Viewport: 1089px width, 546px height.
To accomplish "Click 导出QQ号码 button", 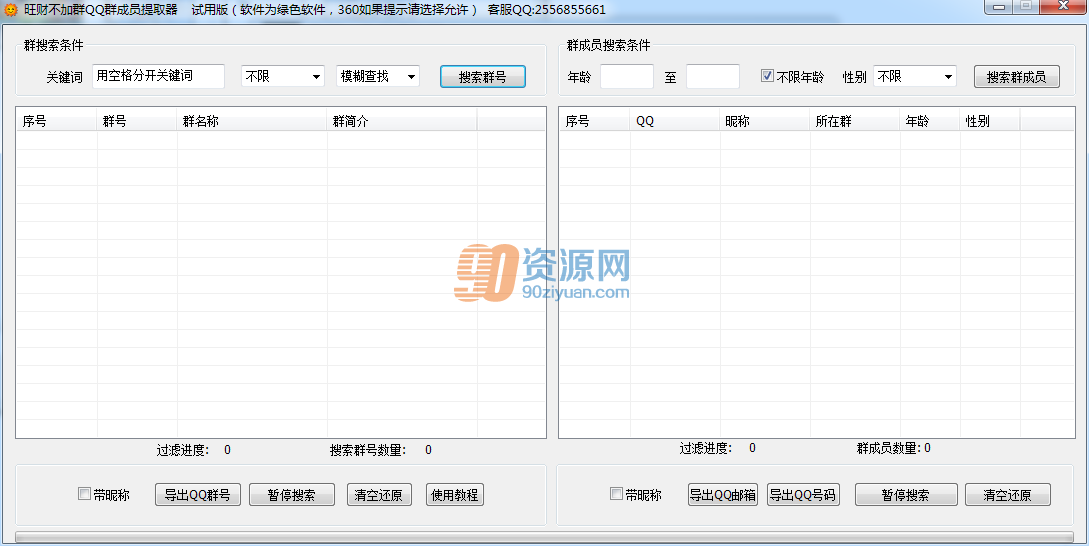I will pyautogui.click(x=804, y=495).
